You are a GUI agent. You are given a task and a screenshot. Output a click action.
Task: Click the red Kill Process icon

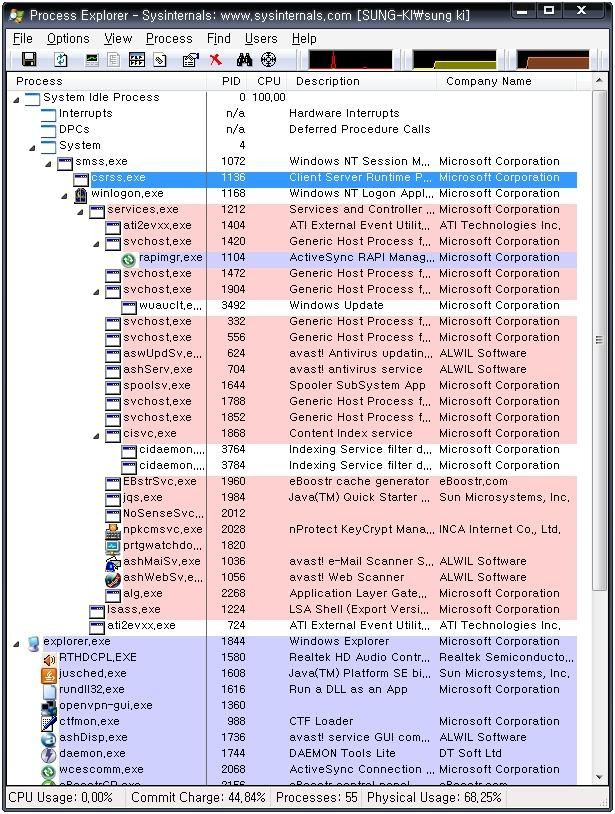[x=215, y=60]
